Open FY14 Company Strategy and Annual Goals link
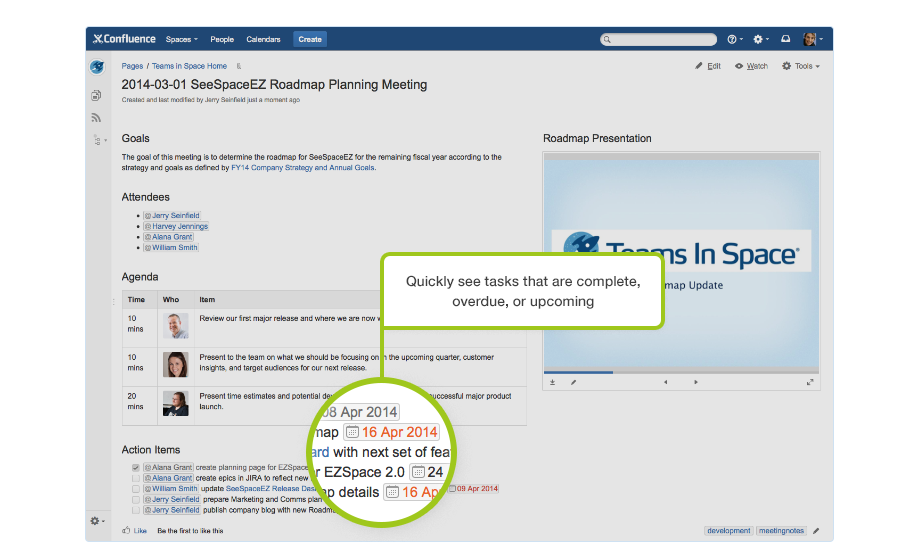Viewport: 920px width, 542px height. coord(303,168)
